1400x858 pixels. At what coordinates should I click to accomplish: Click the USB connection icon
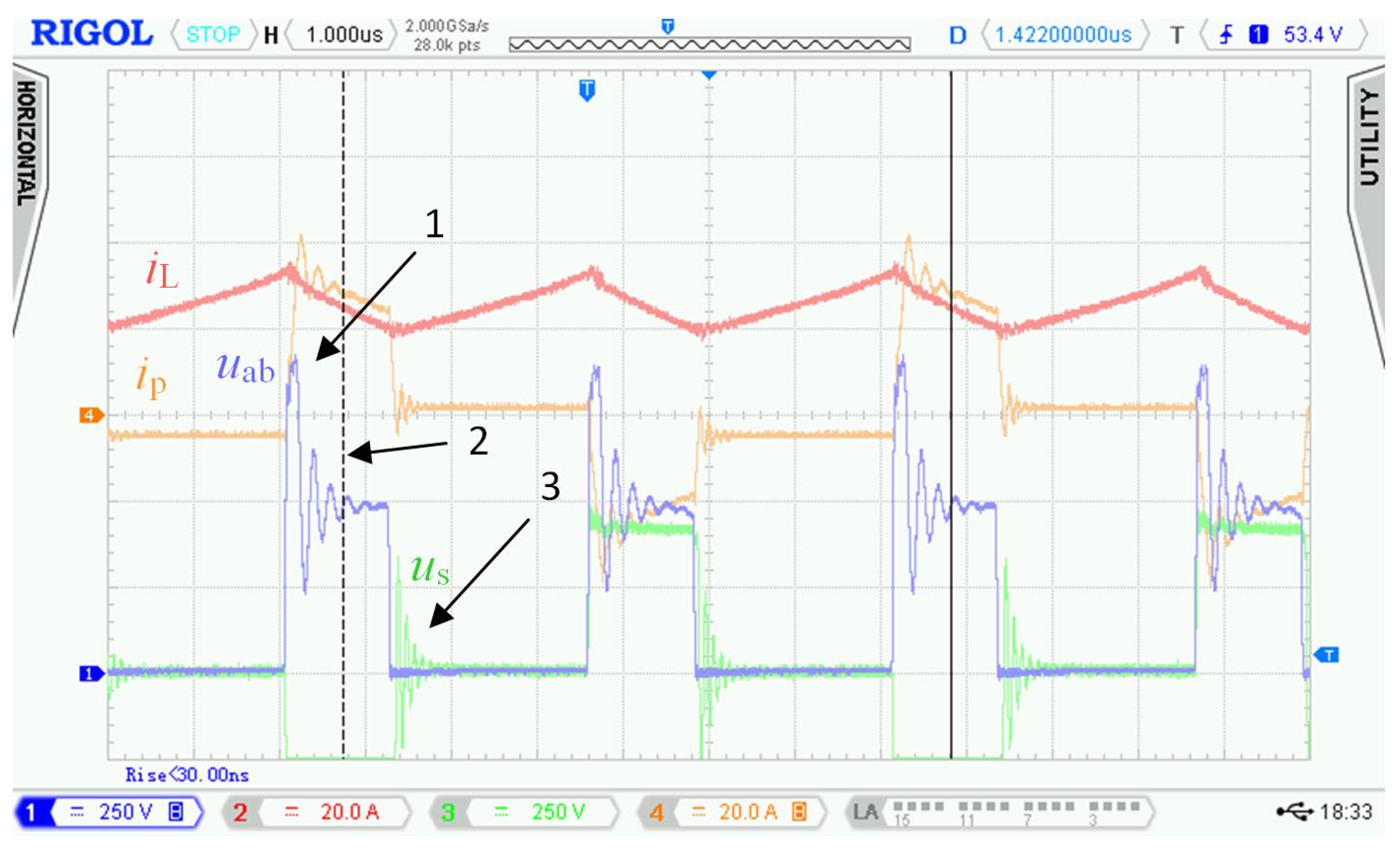1295,812
